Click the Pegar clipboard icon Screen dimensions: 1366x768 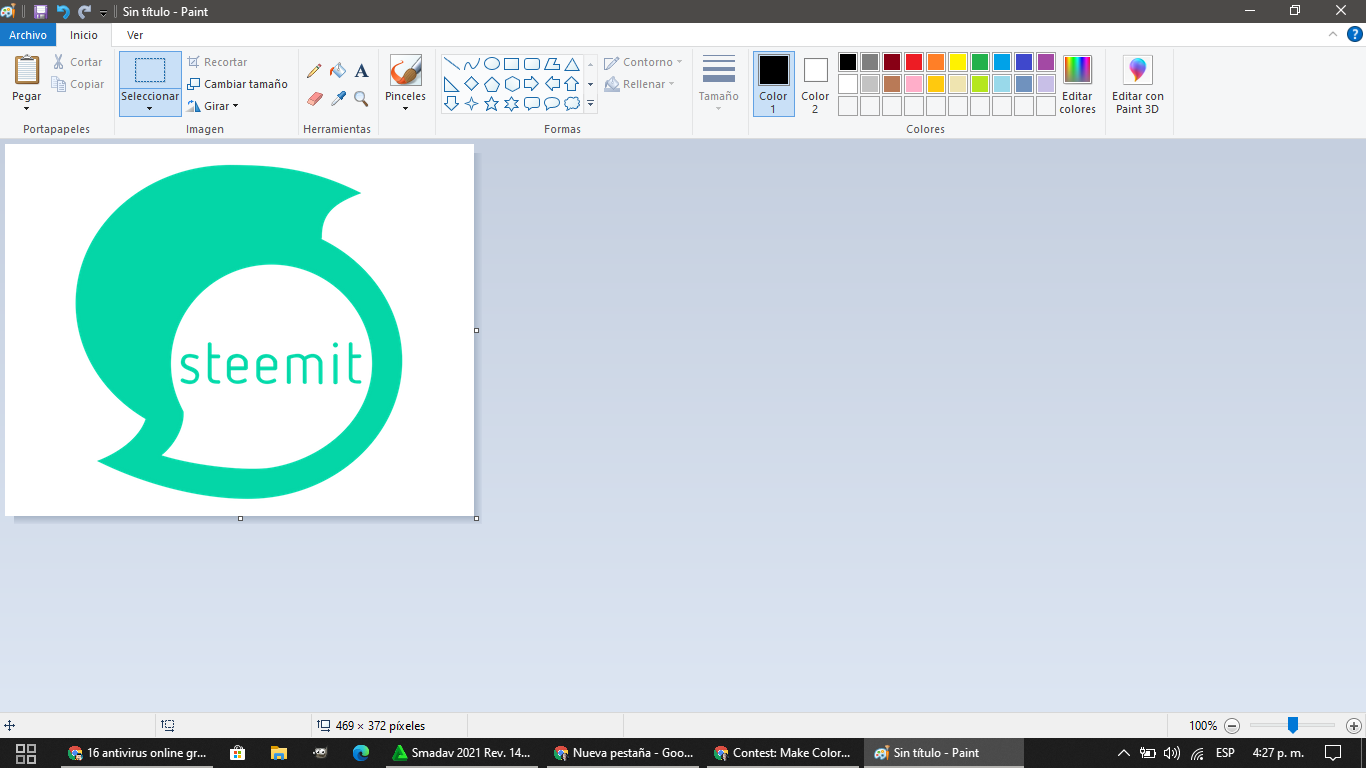coord(27,70)
